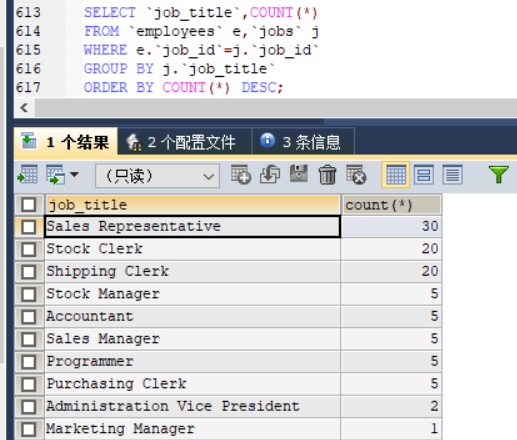Check the Programmer row checkbox
The height and width of the screenshot is (440, 517).
point(28,362)
